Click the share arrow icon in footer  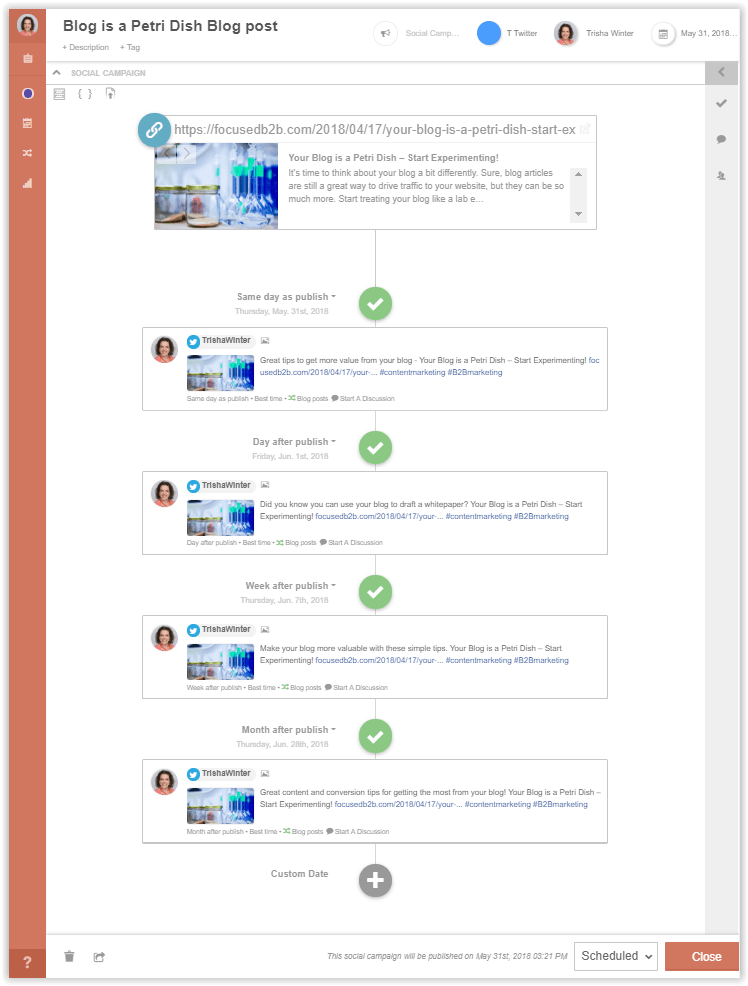[x=99, y=956]
